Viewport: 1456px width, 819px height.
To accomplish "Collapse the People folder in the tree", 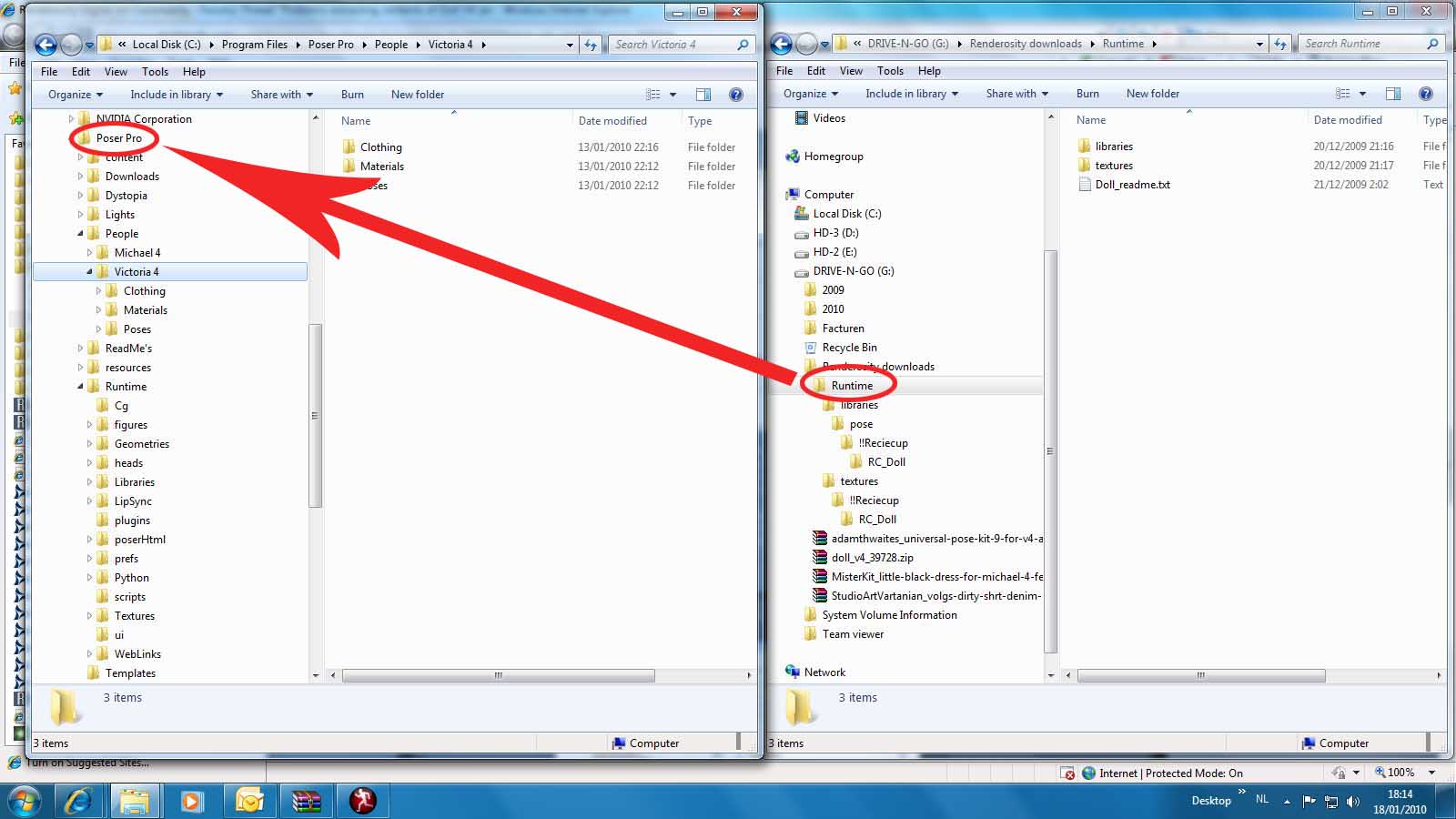I will (x=80, y=234).
